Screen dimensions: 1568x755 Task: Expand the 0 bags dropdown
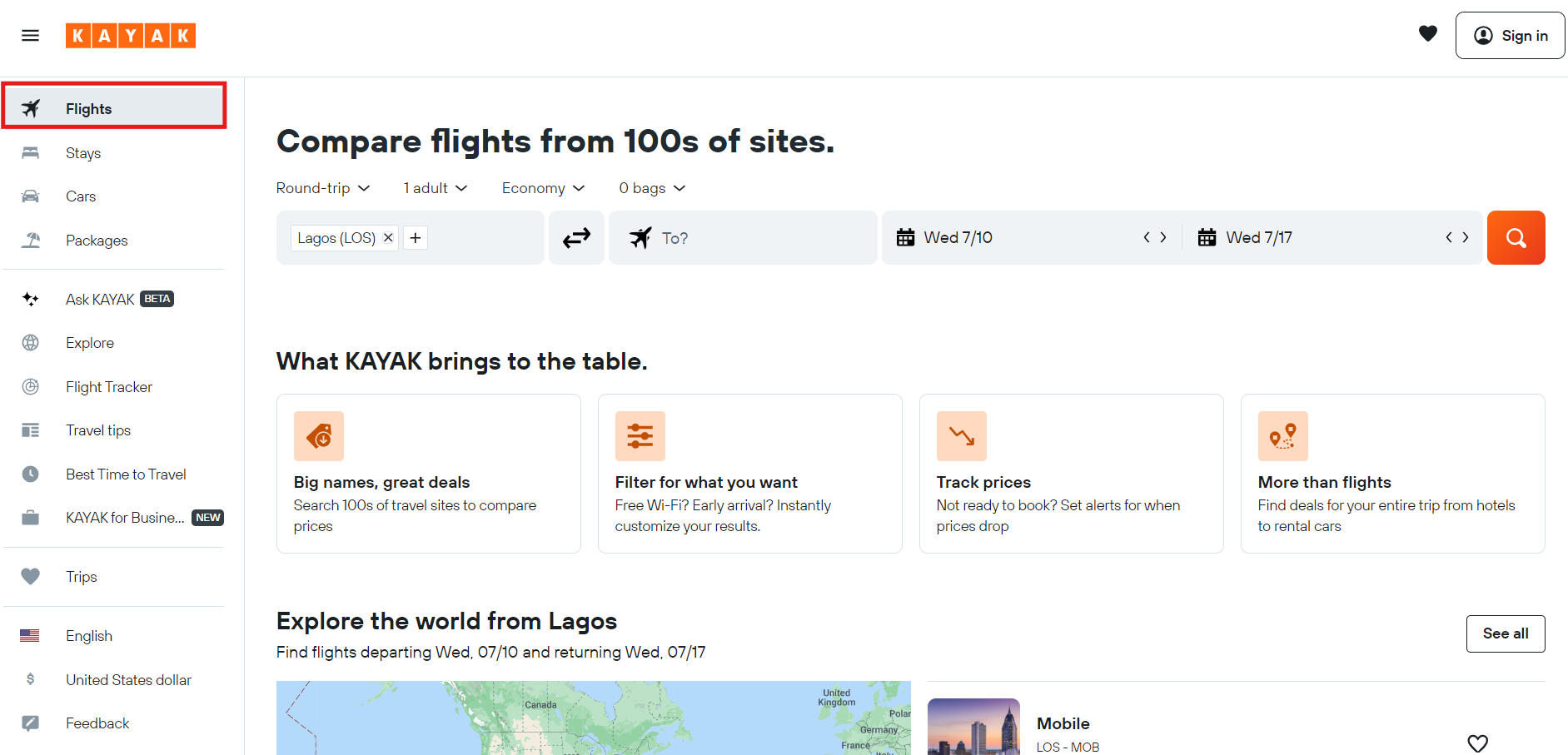pos(652,188)
